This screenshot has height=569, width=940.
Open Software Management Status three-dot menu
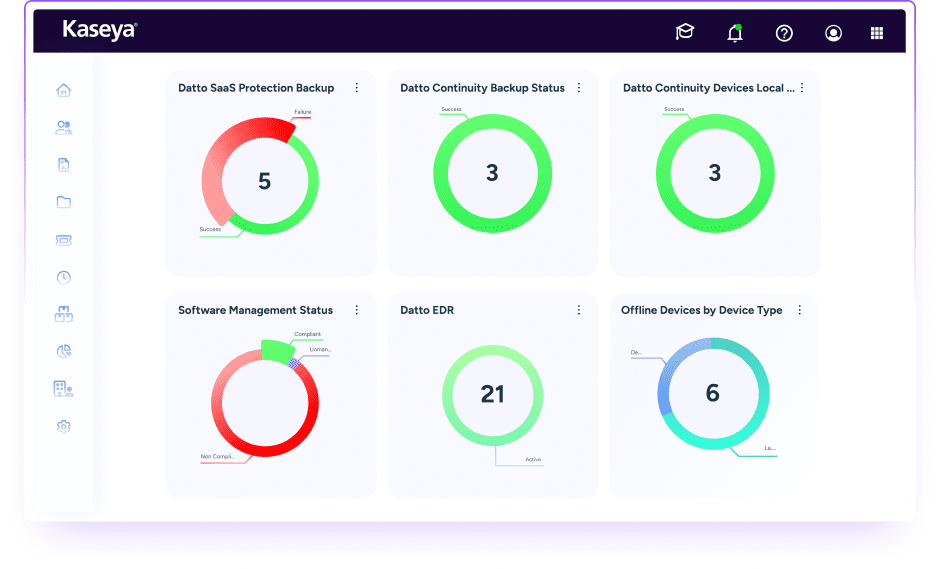357,310
